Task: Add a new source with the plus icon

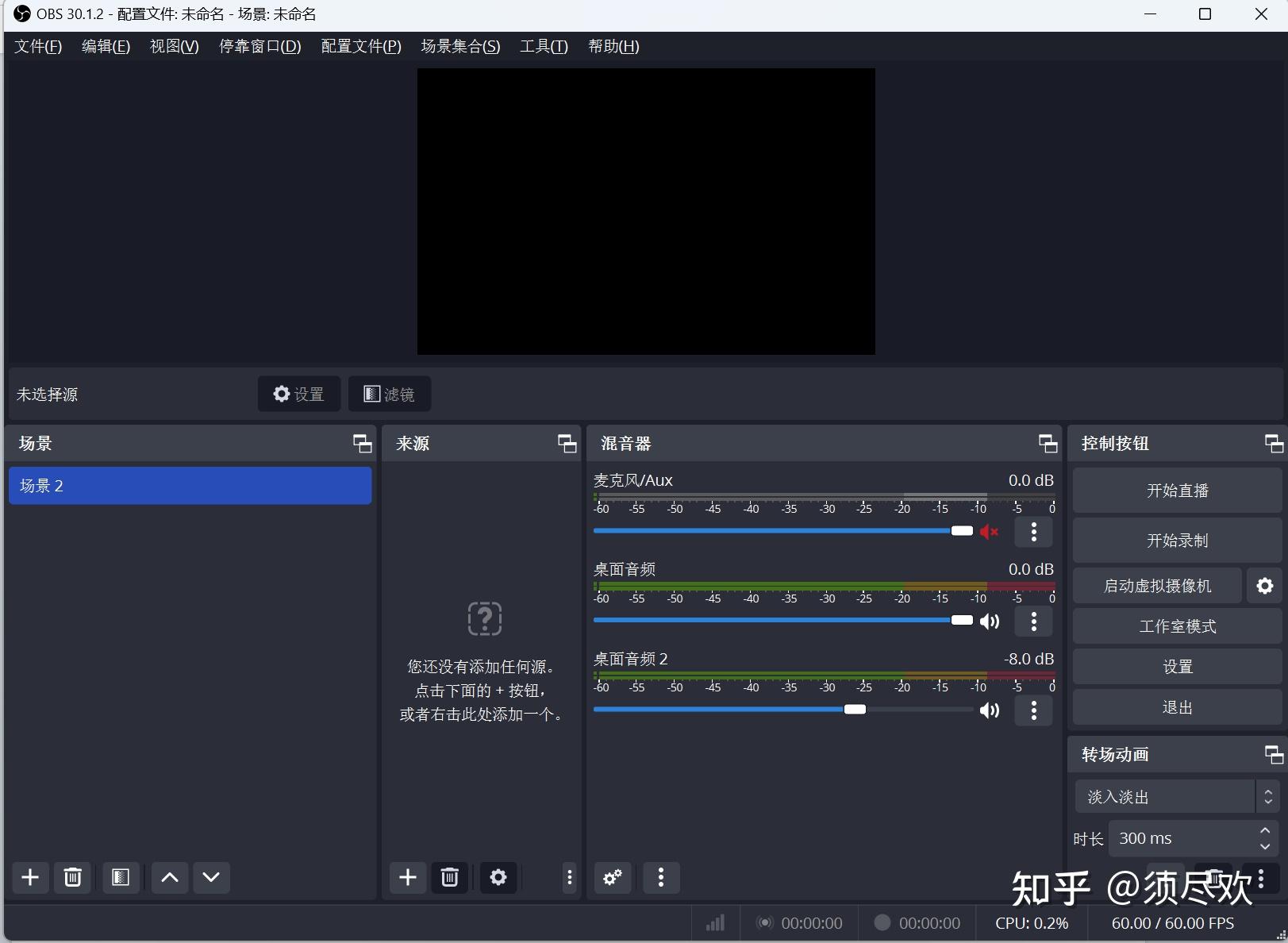Action: (407, 878)
